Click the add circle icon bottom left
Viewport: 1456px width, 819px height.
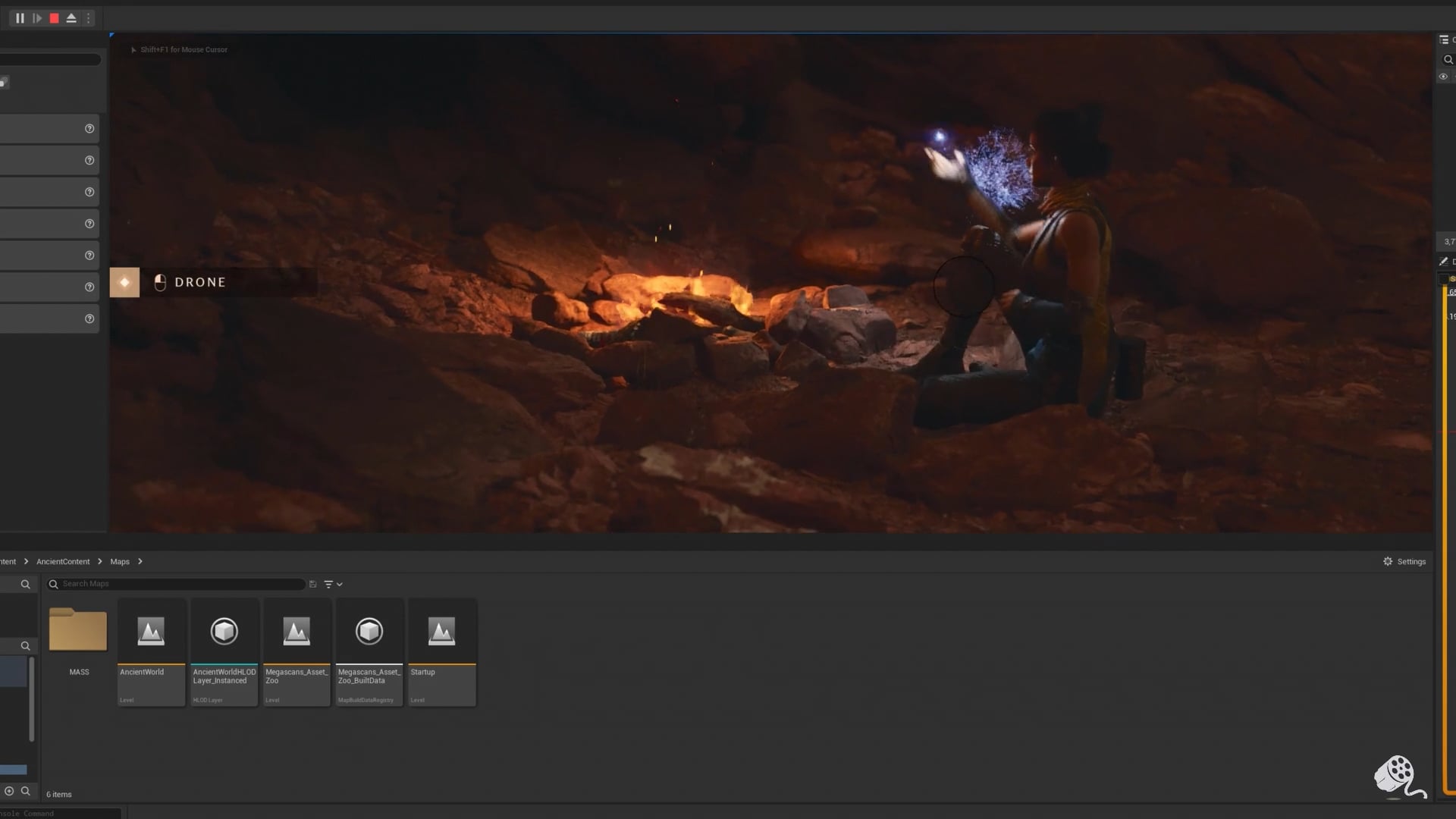click(x=9, y=791)
